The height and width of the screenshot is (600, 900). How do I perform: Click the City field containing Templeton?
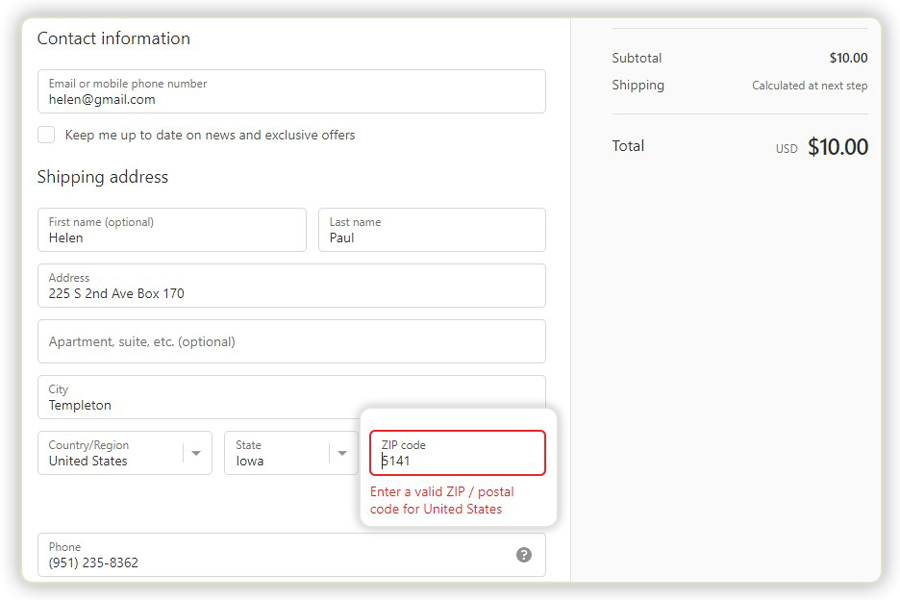tap(292, 397)
